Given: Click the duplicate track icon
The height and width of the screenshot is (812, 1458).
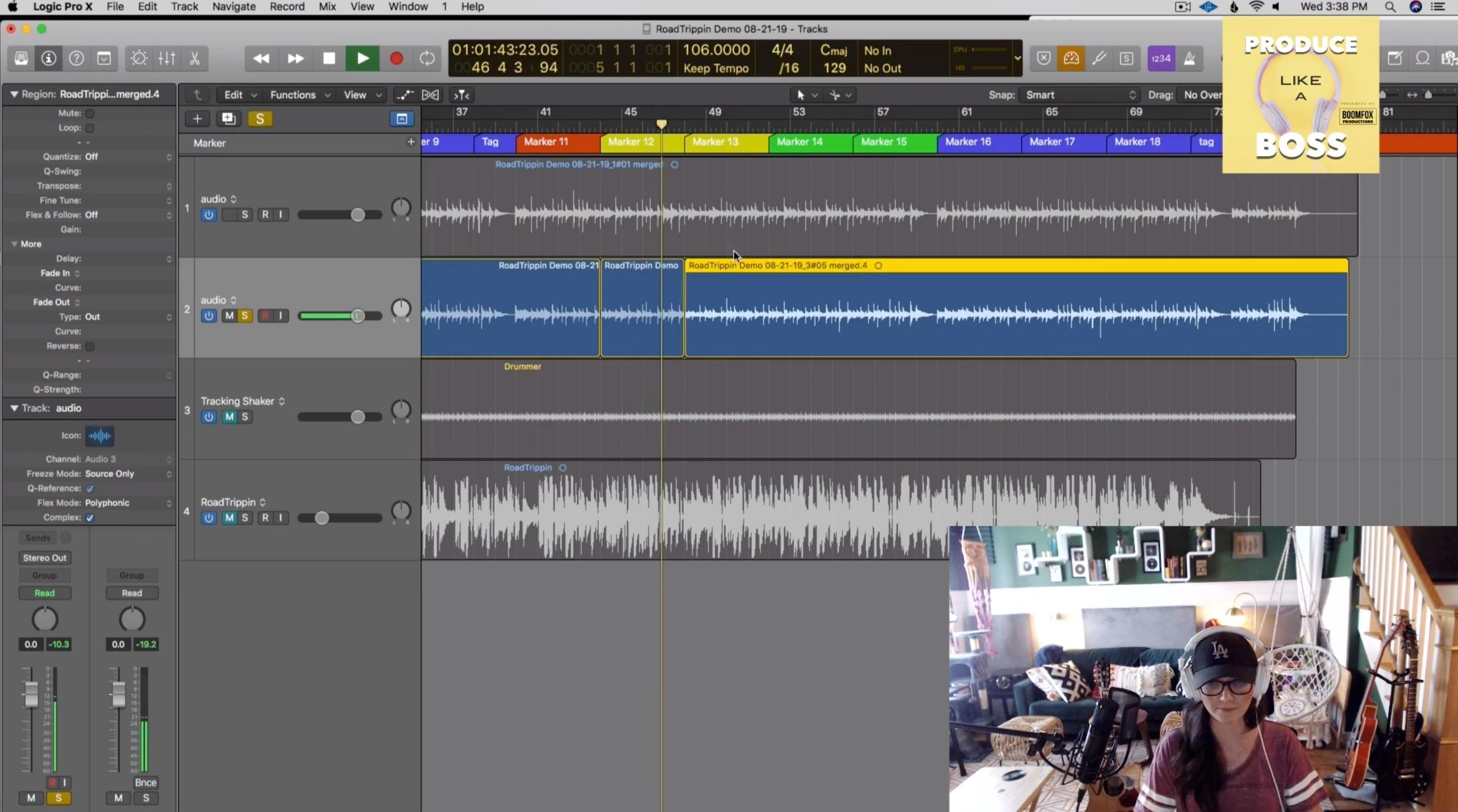Looking at the screenshot, I should 228,119.
